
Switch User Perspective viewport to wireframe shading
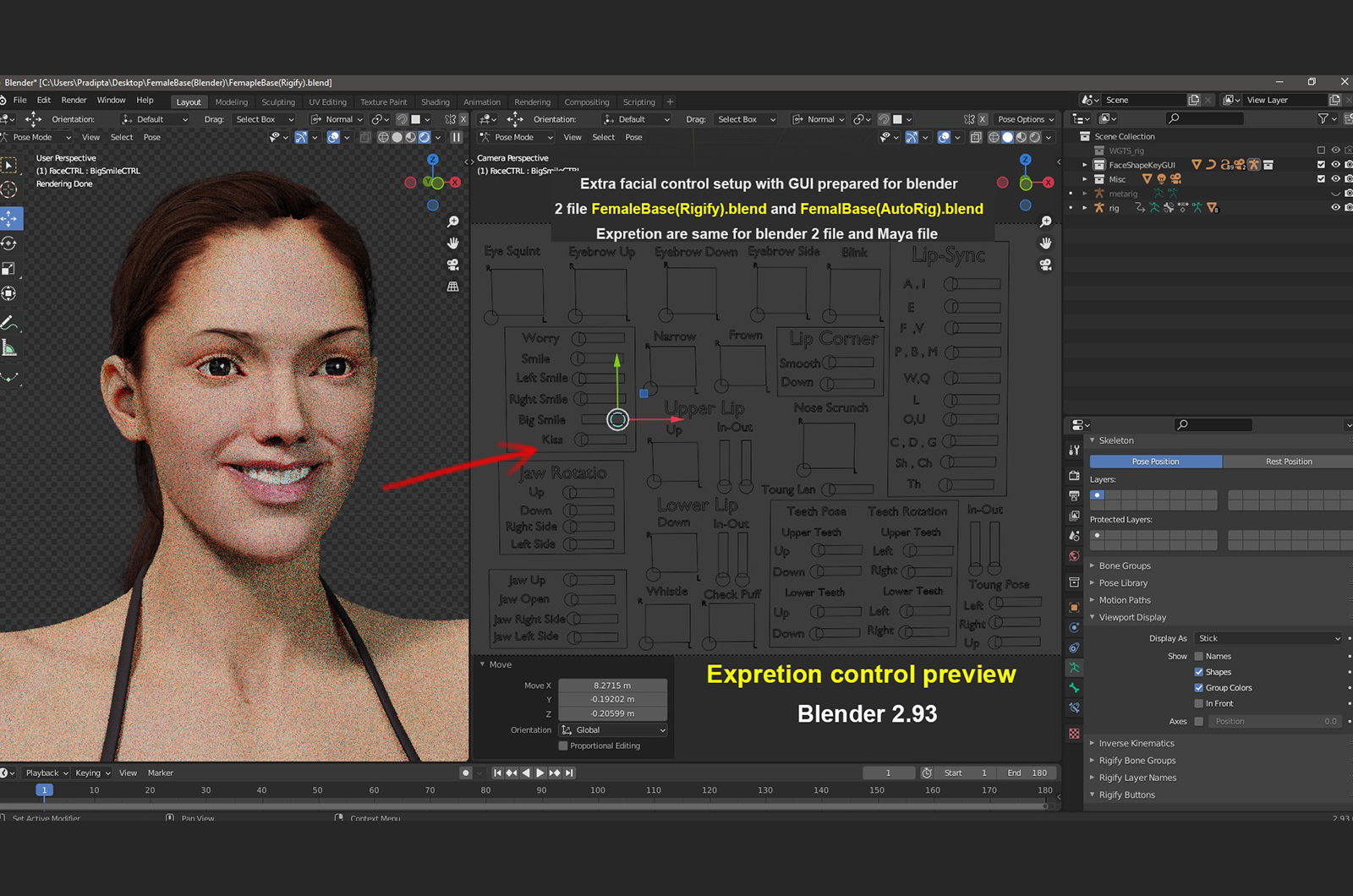click(x=383, y=137)
